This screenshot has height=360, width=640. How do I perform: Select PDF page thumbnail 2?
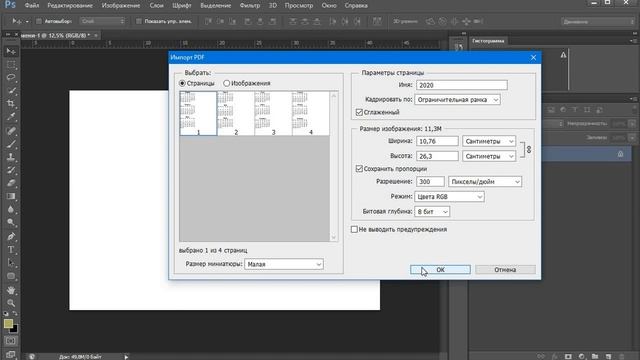click(x=236, y=113)
